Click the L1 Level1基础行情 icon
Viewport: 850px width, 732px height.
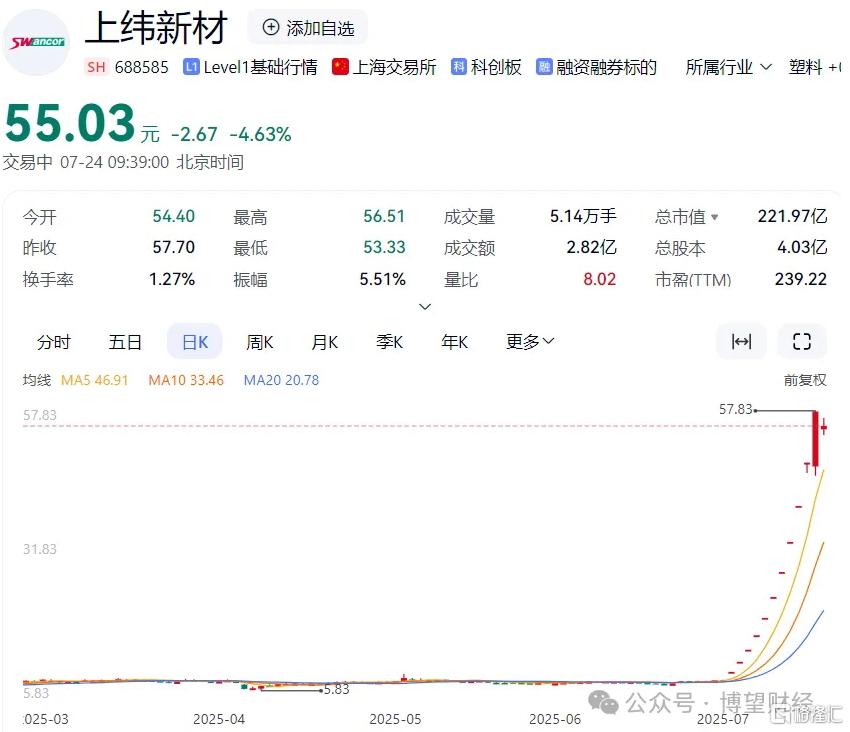click(x=191, y=67)
